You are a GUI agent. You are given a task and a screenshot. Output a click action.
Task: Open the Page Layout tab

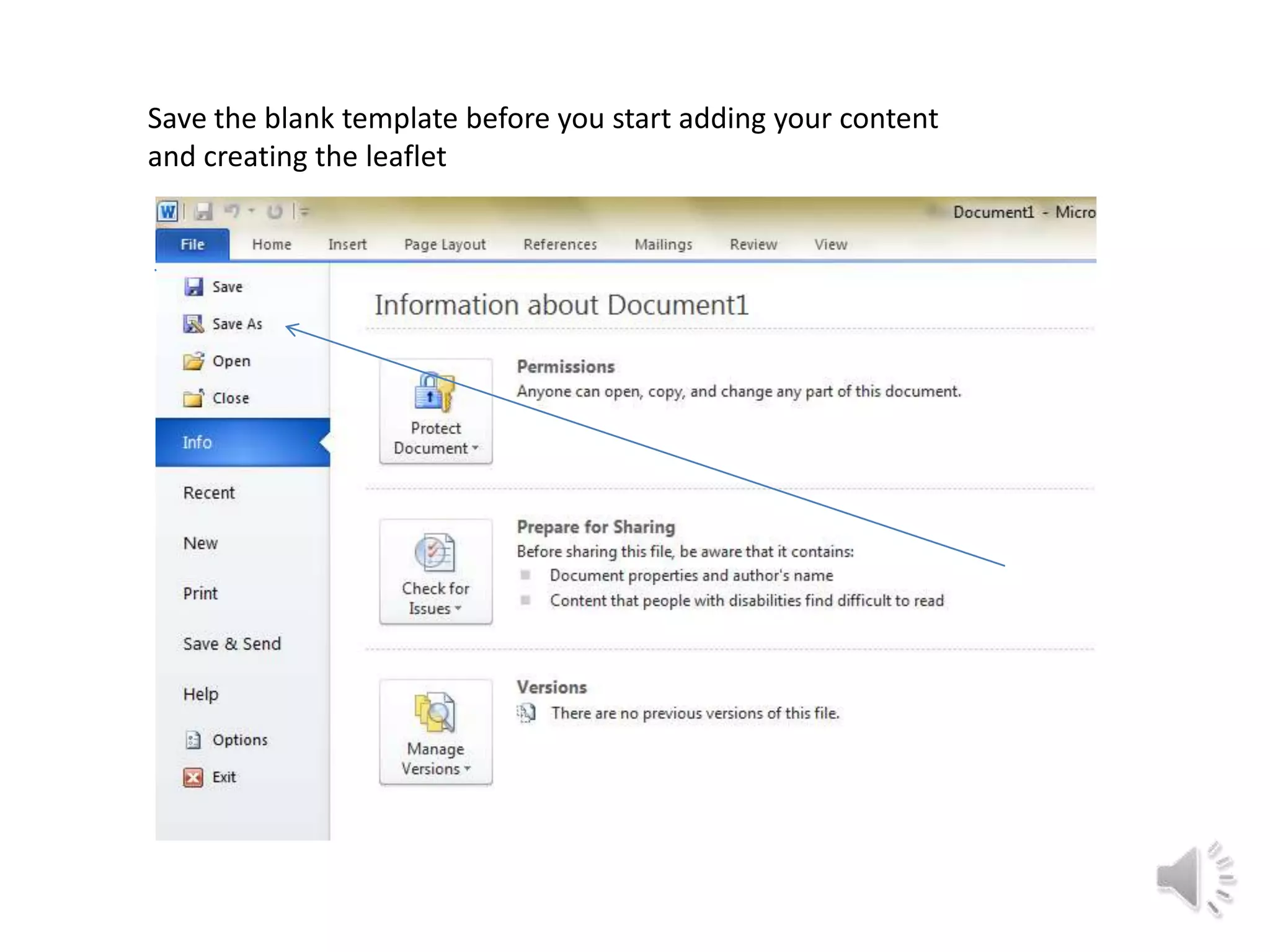click(x=445, y=245)
